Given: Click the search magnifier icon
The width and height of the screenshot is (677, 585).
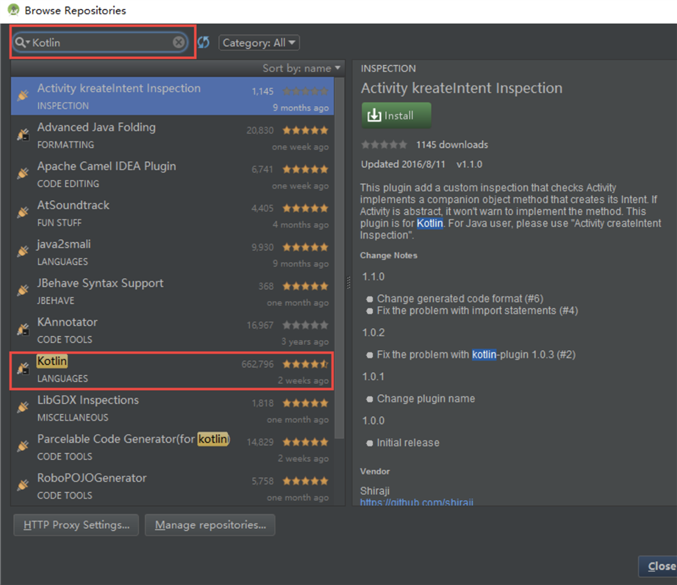Looking at the screenshot, I should (x=21, y=42).
